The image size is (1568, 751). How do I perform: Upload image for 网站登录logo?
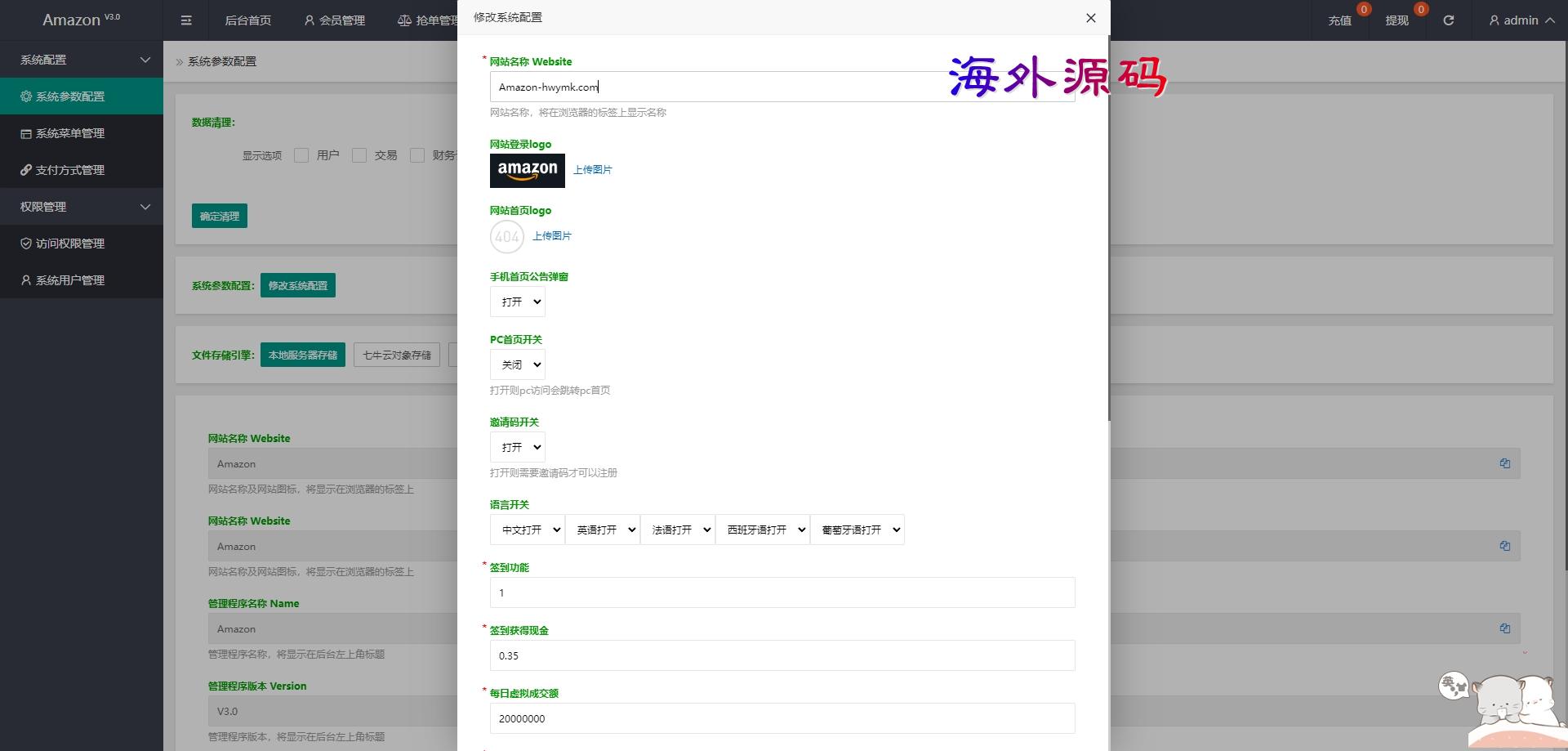coord(592,170)
